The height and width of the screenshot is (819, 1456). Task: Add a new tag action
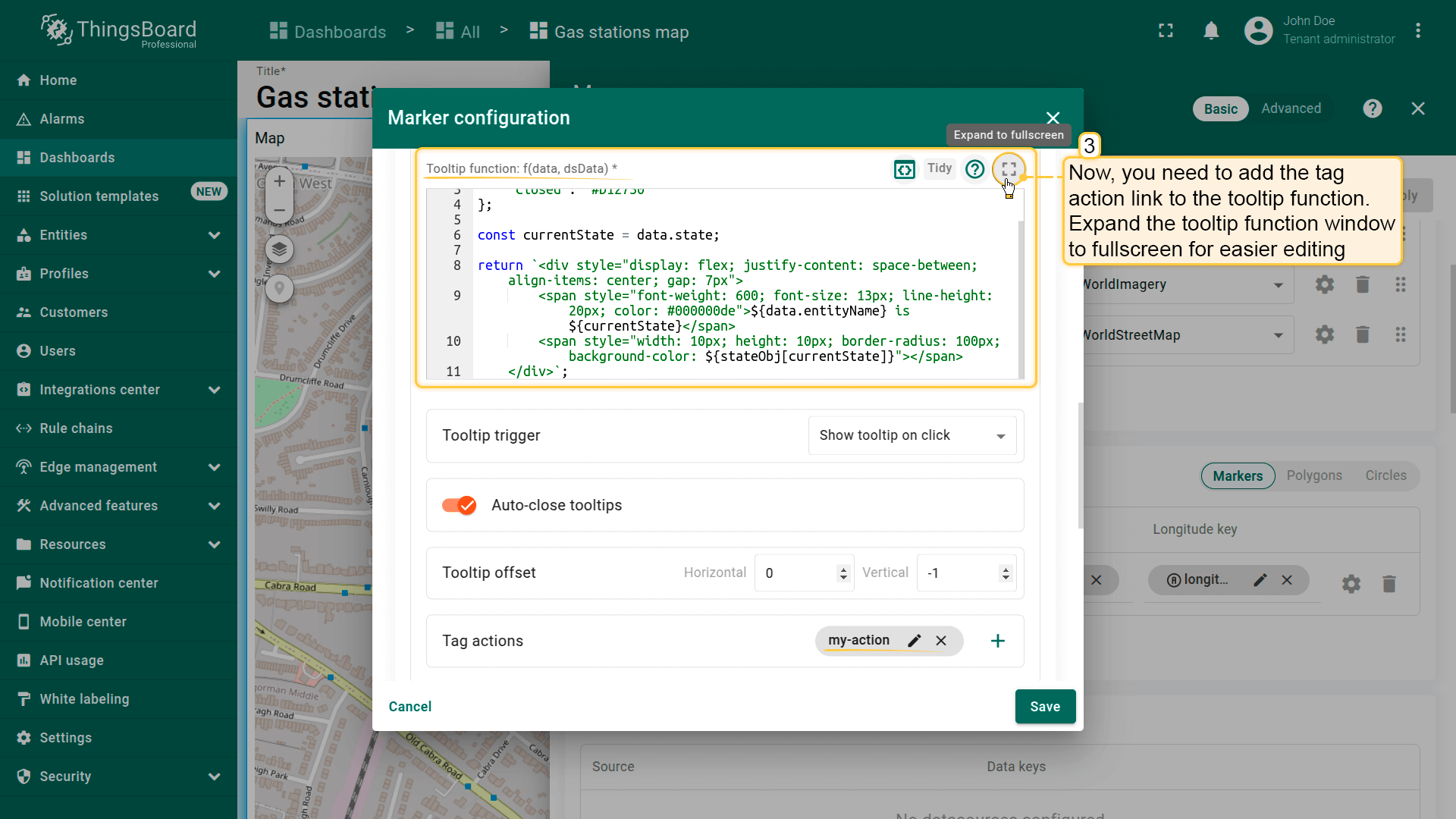click(998, 641)
